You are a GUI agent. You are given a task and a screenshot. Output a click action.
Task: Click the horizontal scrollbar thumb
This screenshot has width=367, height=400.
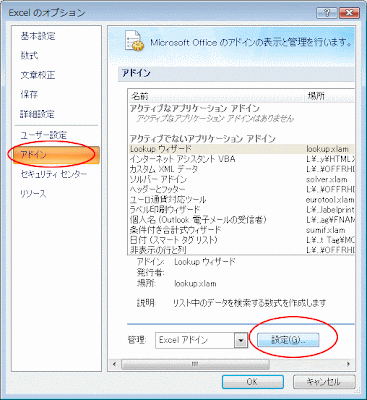[x=195, y=364]
